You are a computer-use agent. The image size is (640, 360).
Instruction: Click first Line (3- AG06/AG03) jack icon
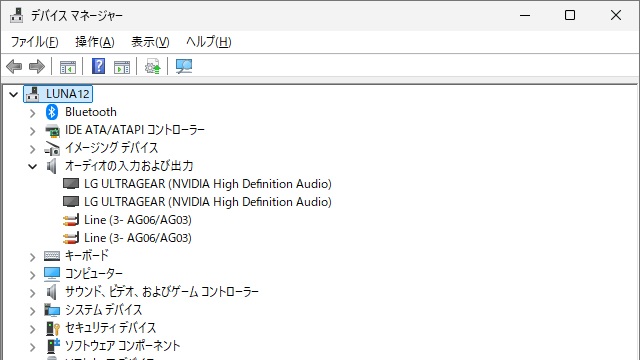tap(71, 220)
